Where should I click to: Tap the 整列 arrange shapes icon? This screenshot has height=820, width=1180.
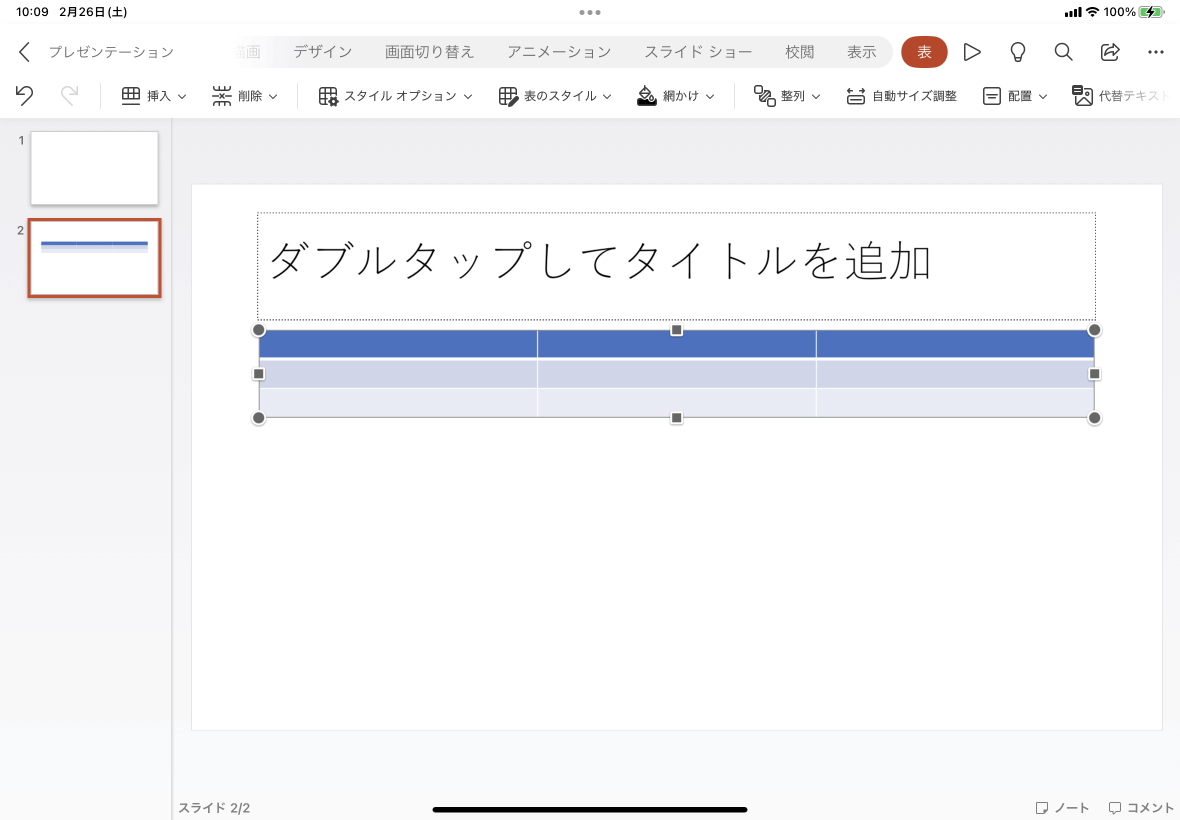pyautogui.click(x=765, y=96)
